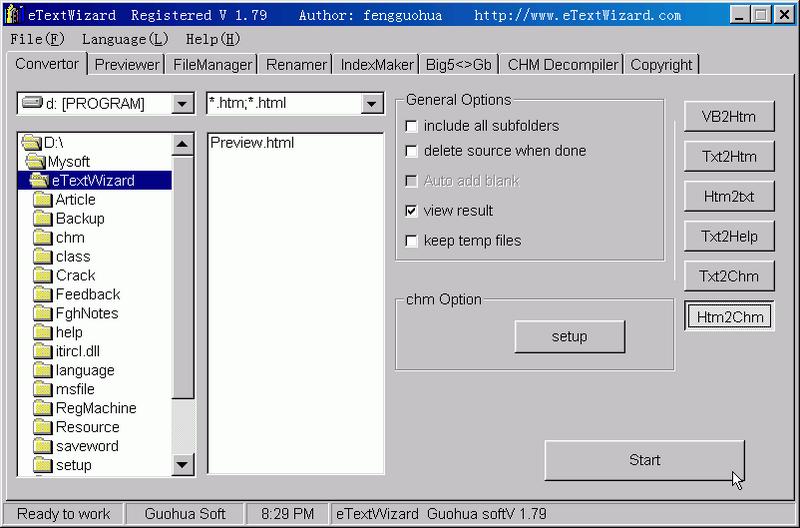Click the folder tree scrollbar thumb
Image resolution: width=800 pixels, height=528 pixels.
pyautogui.click(x=183, y=277)
